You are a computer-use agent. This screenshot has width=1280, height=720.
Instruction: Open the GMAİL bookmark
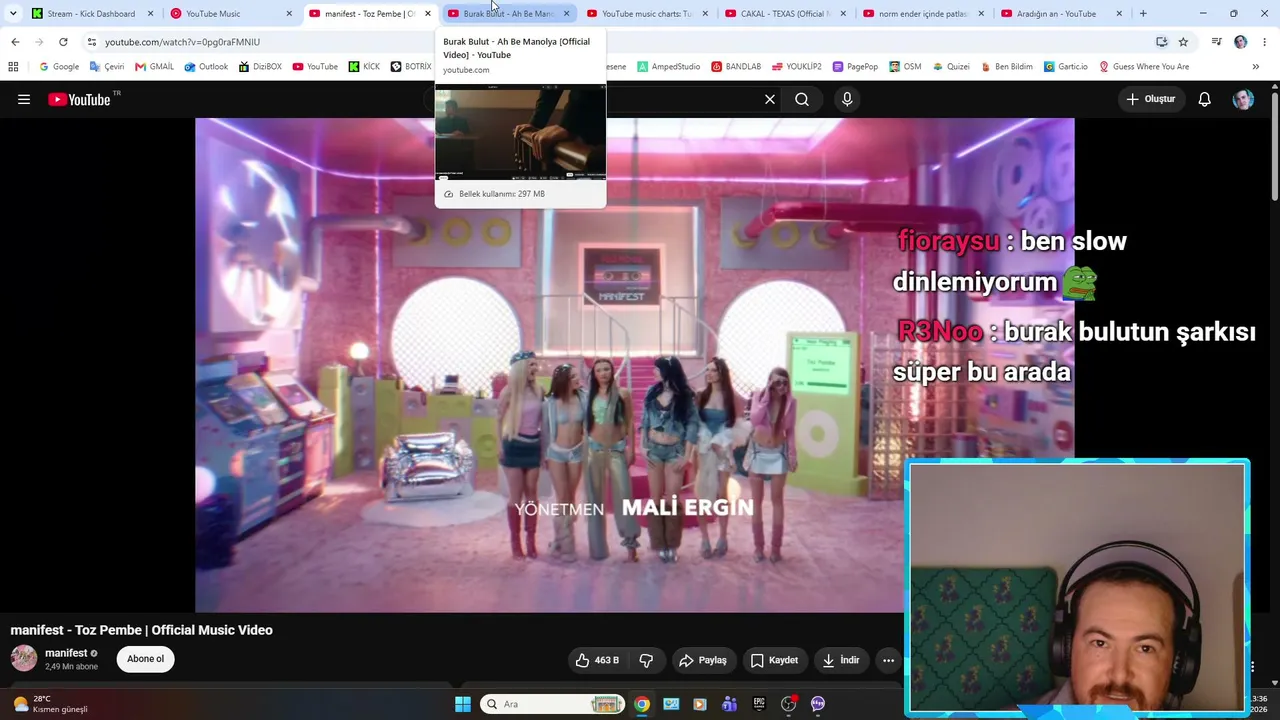(154, 67)
